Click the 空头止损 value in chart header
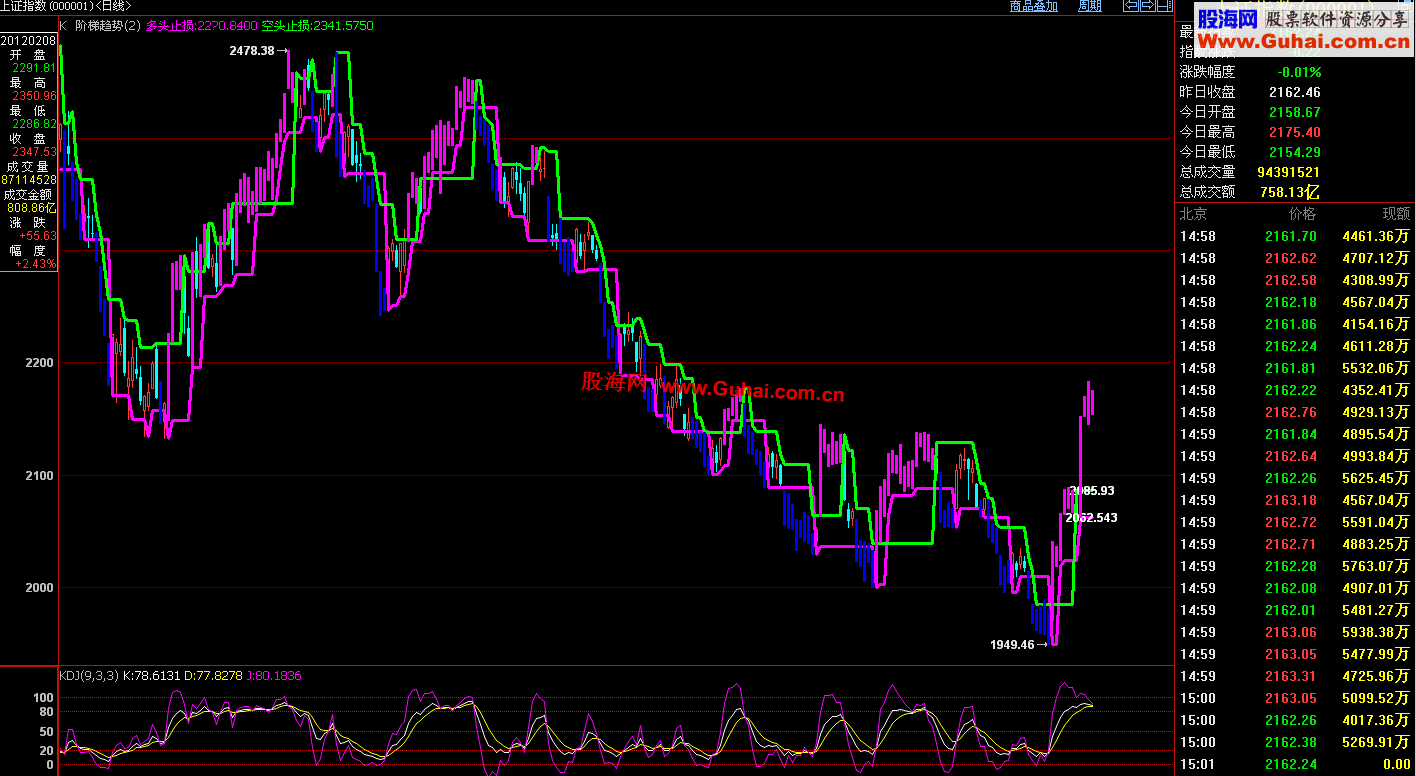 pos(317,25)
